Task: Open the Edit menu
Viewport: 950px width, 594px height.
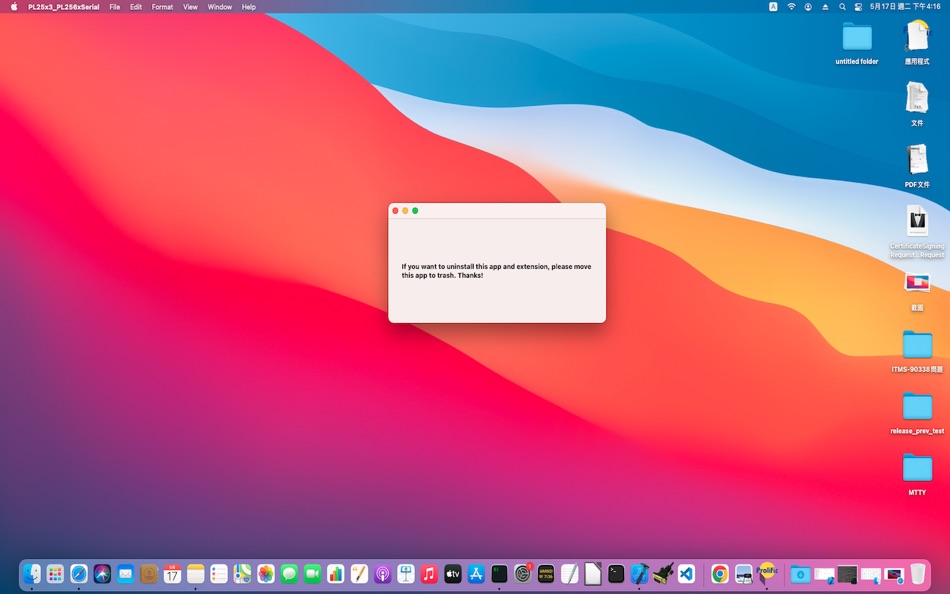Action: (x=136, y=7)
